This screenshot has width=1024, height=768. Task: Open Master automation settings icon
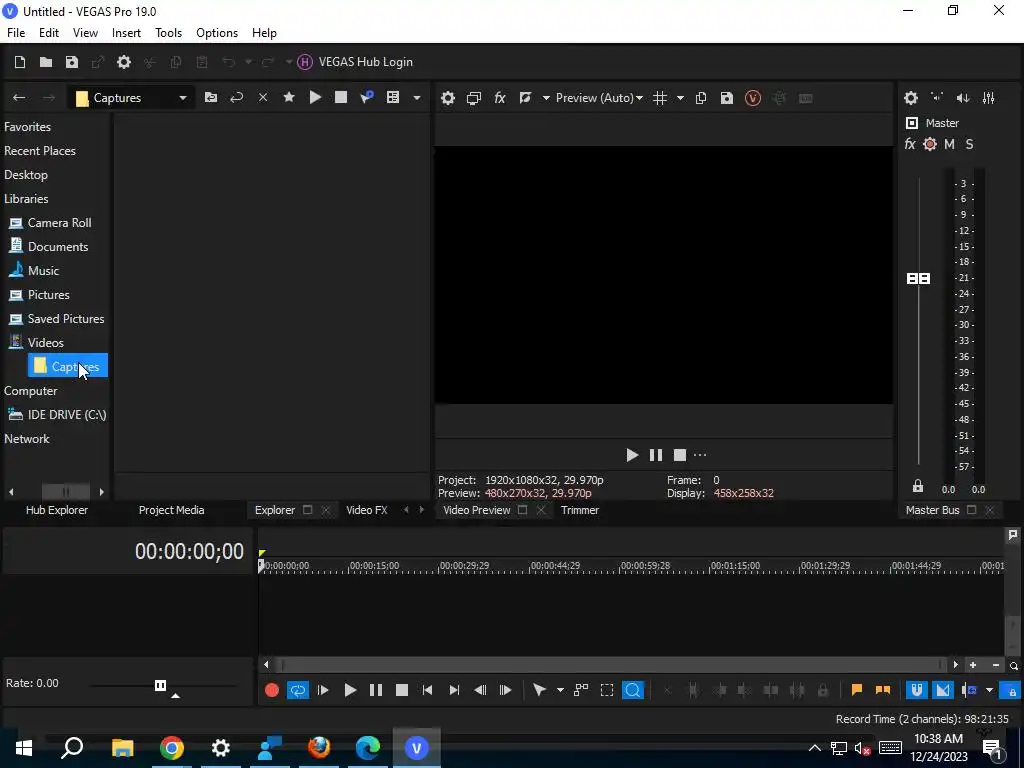pos(930,144)
